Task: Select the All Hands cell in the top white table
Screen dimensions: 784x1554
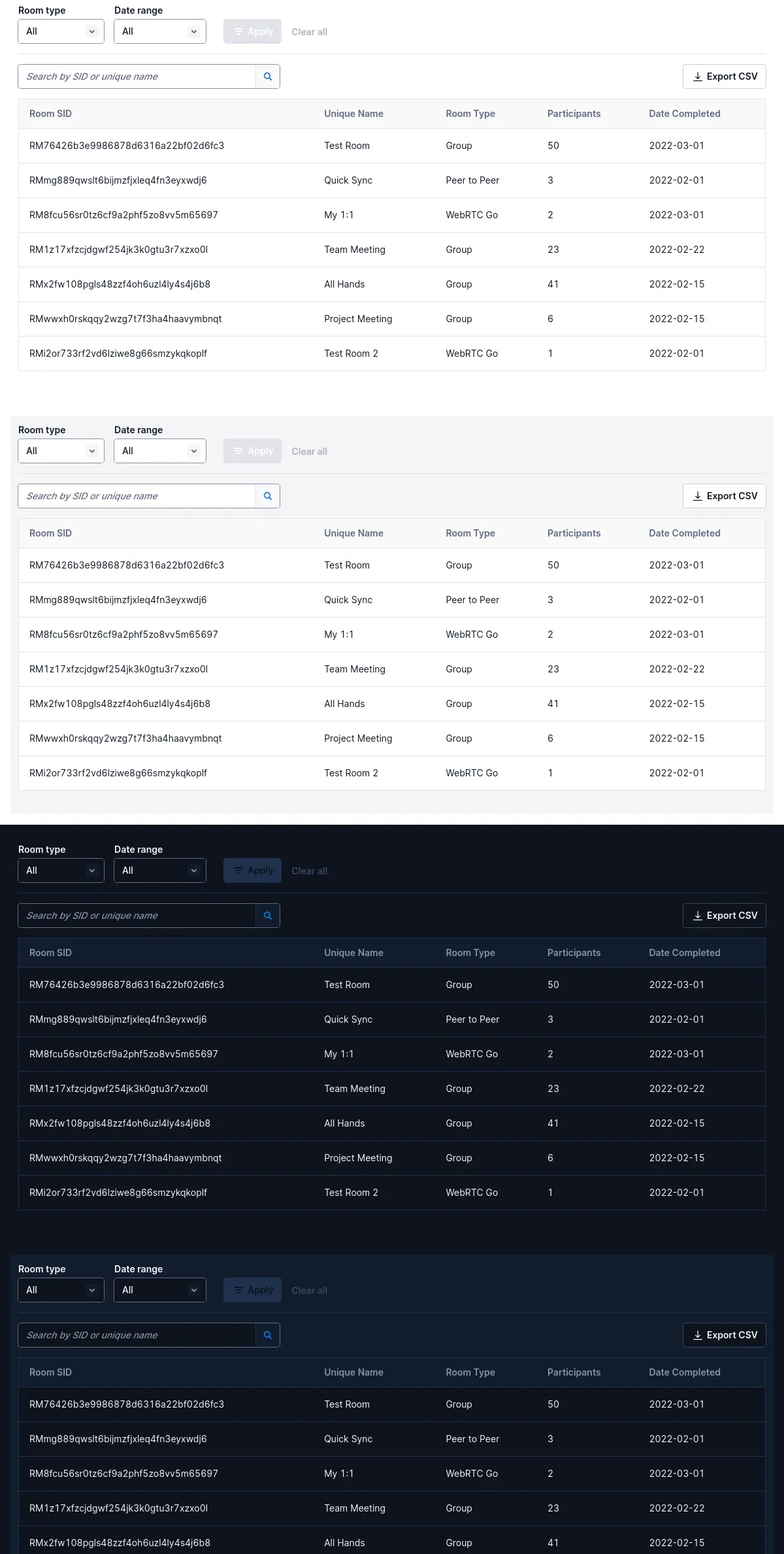Action: point(344,284)
